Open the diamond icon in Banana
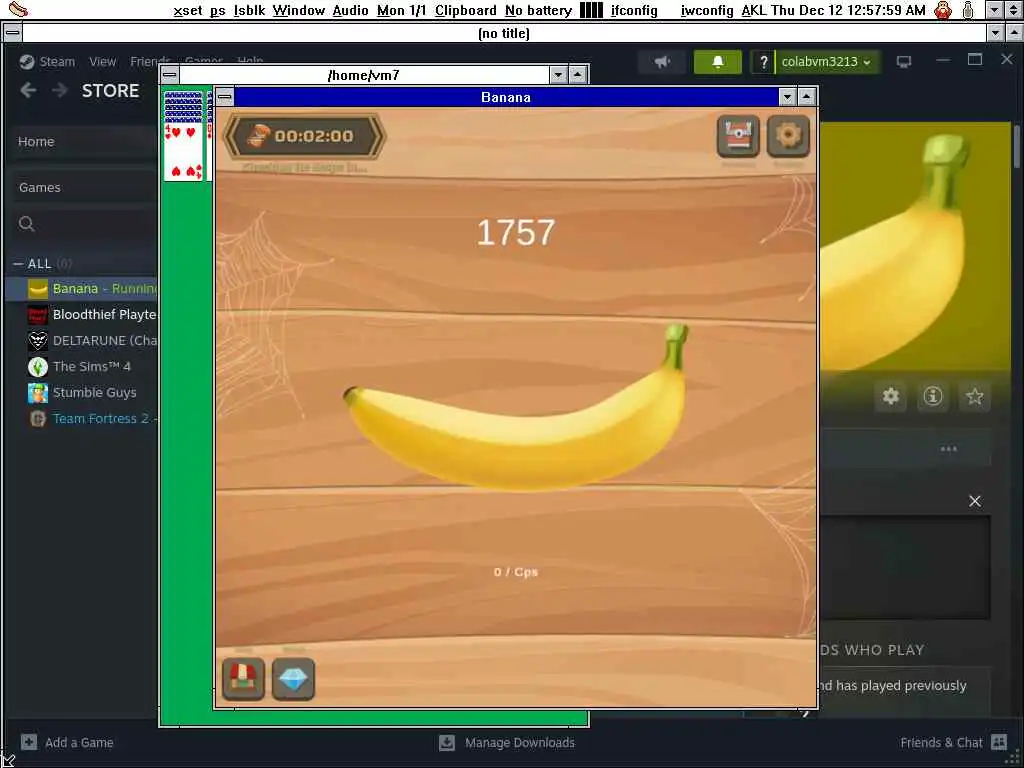Image resolution: width=1024 pixels, height=768 pixels. (x=293, y=679)
